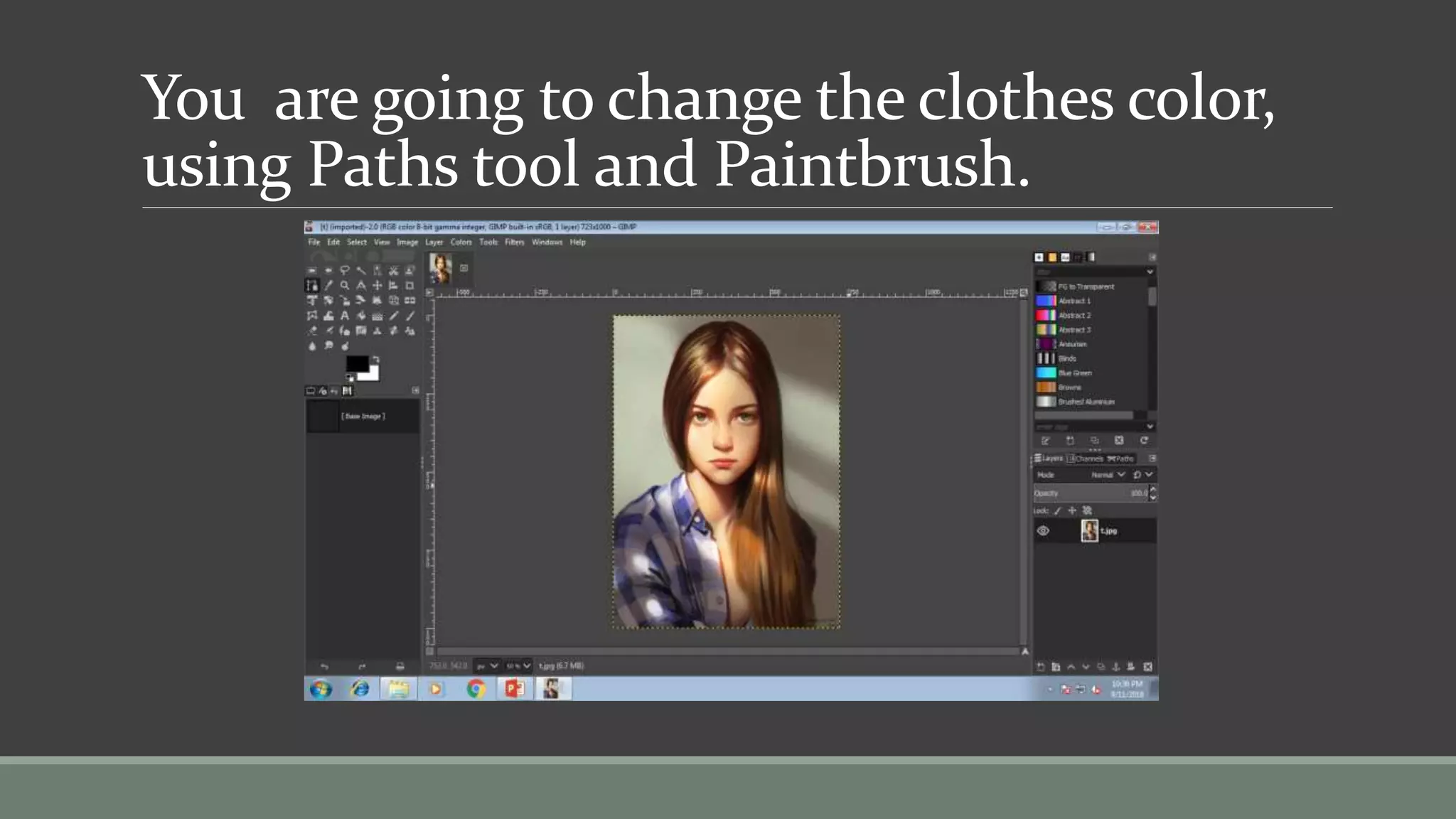Viewport: 1456px width, 819px height.
Task: Select the Bucket Fill tool
Action: pos(361,316)
